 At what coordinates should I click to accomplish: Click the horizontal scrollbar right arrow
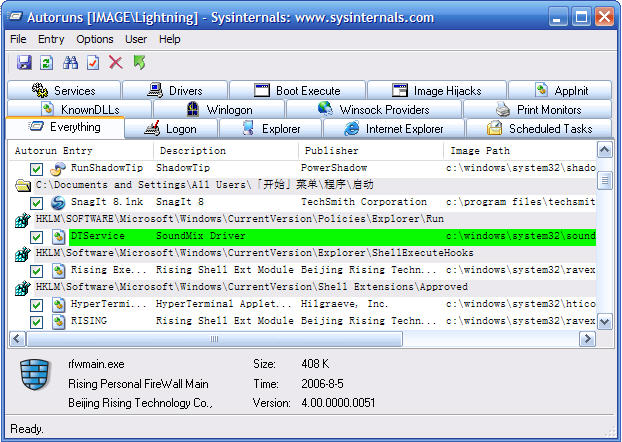pos(587,339)
